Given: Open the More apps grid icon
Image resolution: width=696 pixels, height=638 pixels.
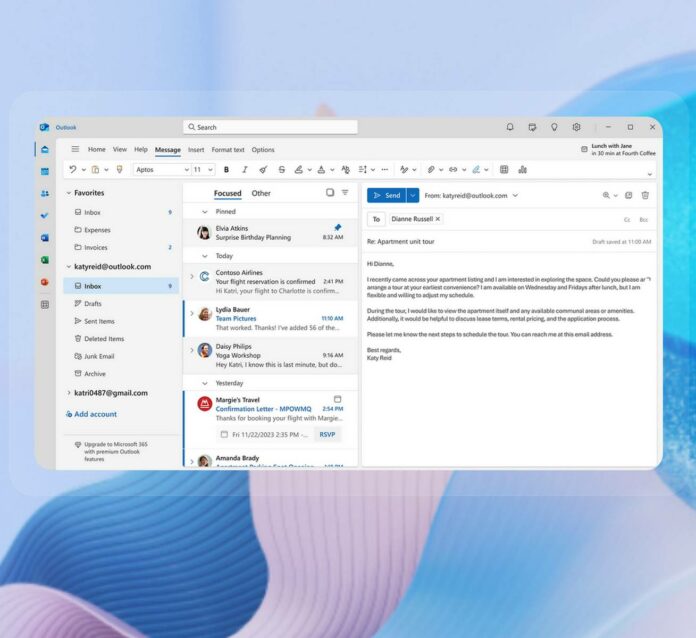Looking at the screenshot, I should [45, 305].
